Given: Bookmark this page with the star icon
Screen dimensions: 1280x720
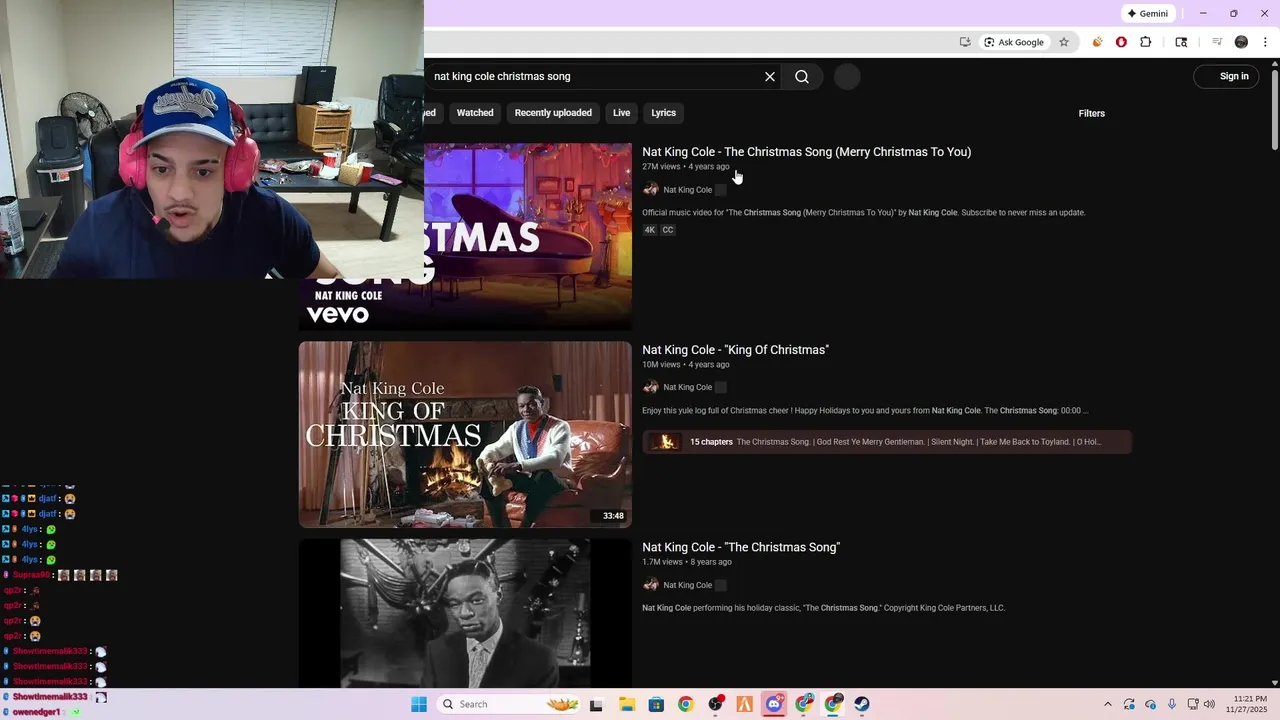Looking at the screenshot, I should pyautogui.click(x=1064, y=42).
